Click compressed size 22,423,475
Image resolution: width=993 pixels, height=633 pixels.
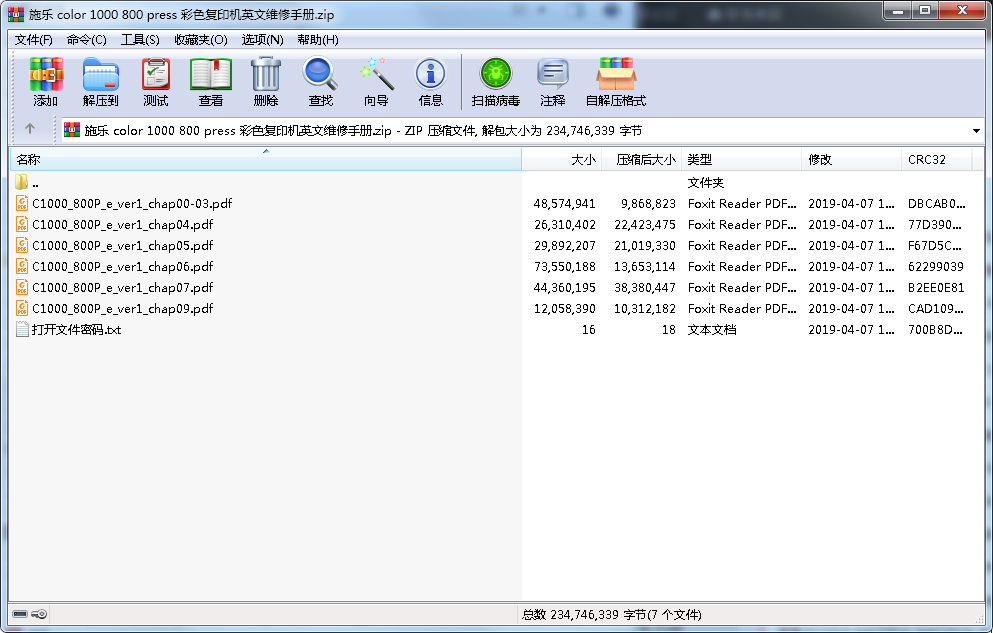point(645,224)
